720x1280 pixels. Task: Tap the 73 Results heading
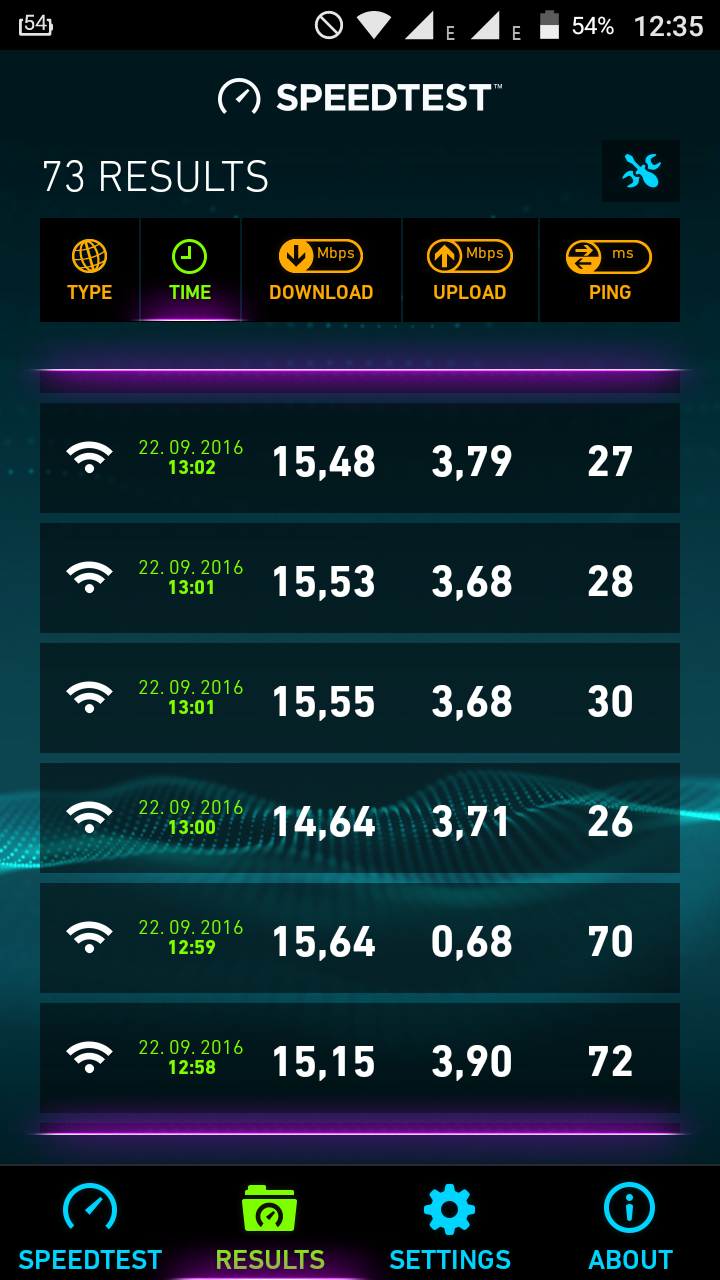(x=155, y=177)
